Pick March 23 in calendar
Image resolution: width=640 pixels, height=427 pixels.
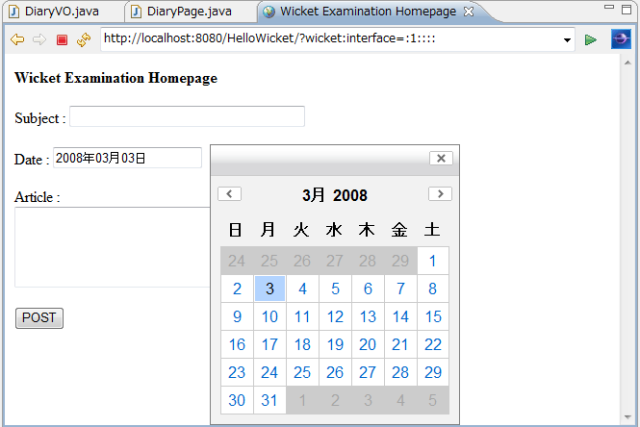click(237, 372)
